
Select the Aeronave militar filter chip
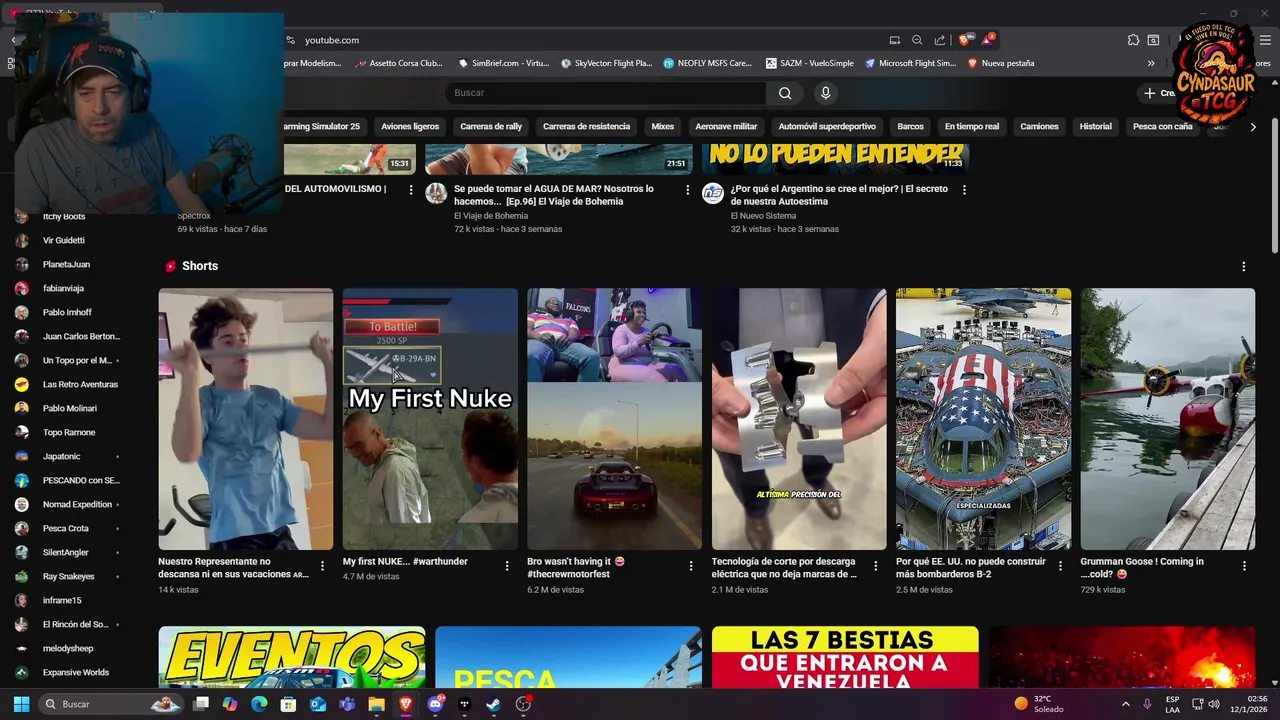pos(726,127)
